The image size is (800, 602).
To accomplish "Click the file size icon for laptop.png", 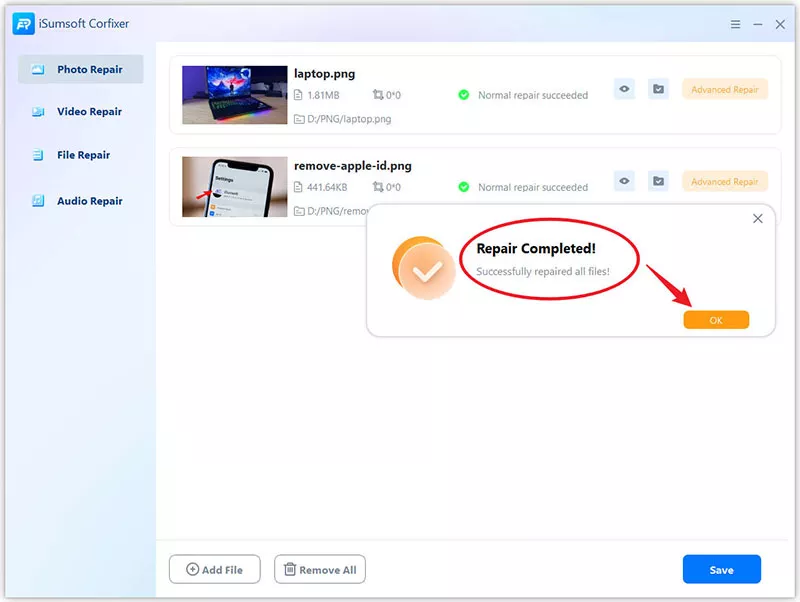I will click(298, 95).
